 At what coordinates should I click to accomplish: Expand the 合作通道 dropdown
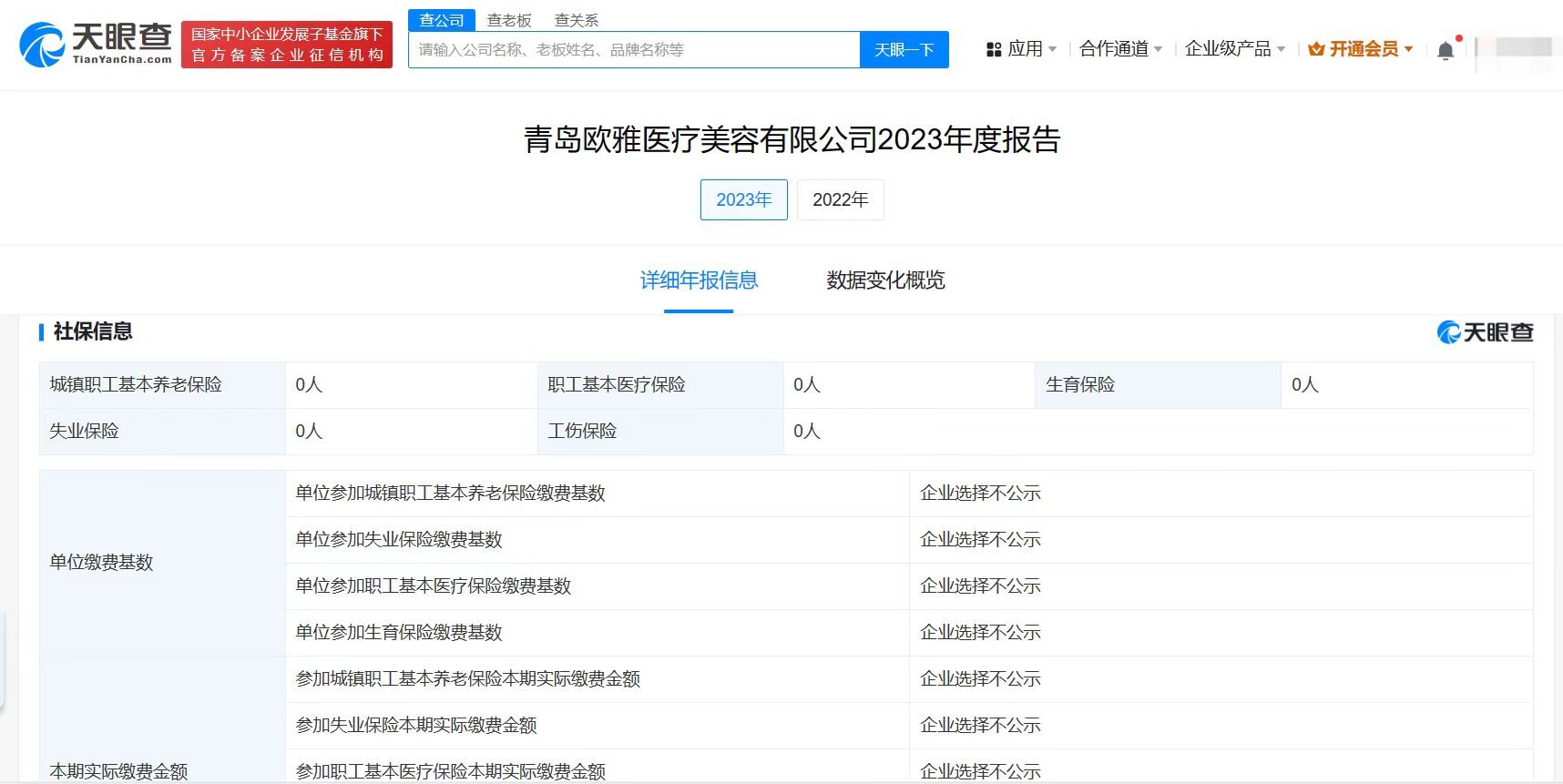[x=1120, y=49]
